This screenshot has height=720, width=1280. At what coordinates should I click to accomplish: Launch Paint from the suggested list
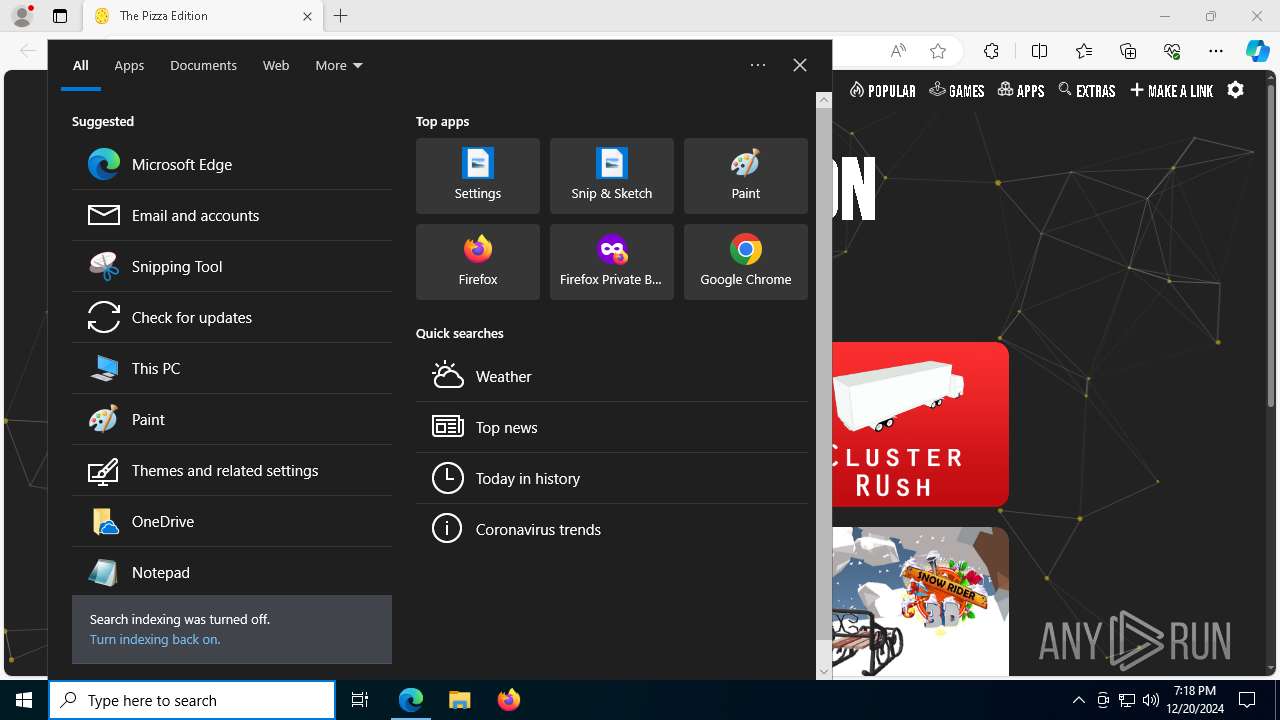coord(232,419)
